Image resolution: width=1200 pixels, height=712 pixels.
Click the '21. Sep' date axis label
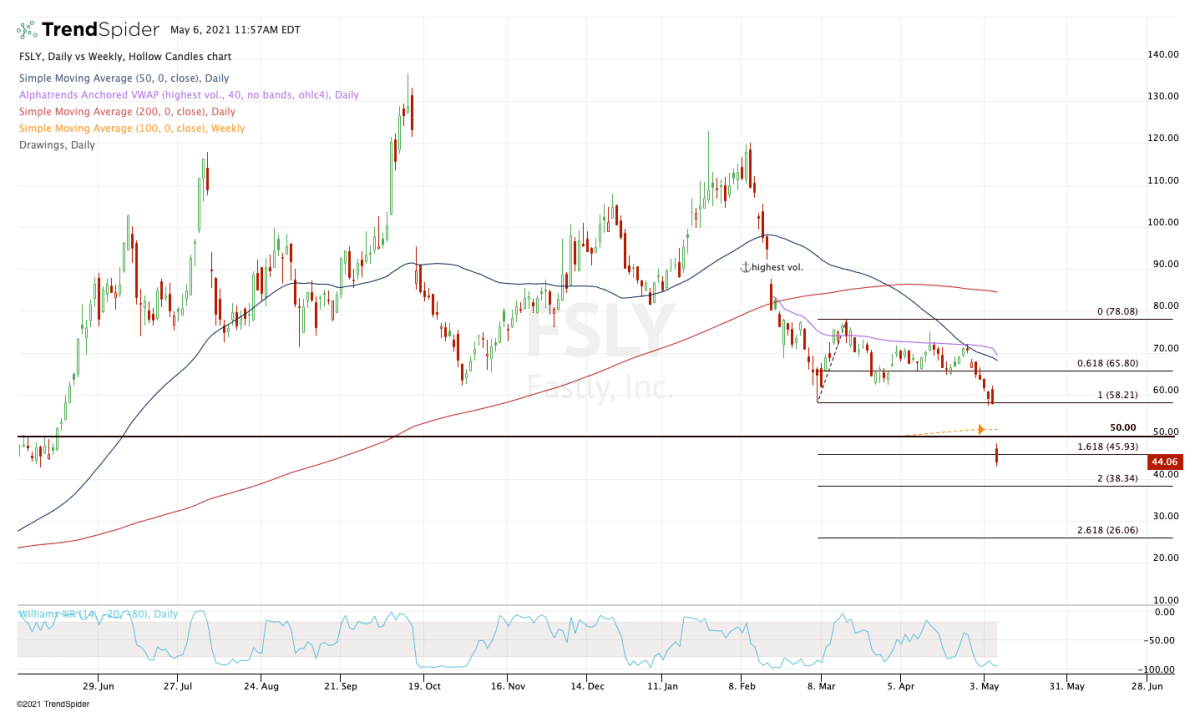point(343,687)
